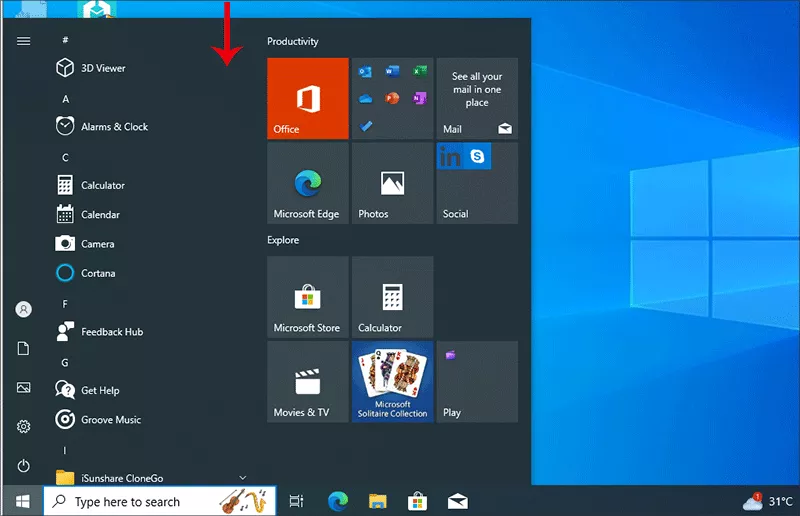The width and height of the screenshot is (800, 516).
Task: Click the Productivity group heading
Action: point(292,41)
